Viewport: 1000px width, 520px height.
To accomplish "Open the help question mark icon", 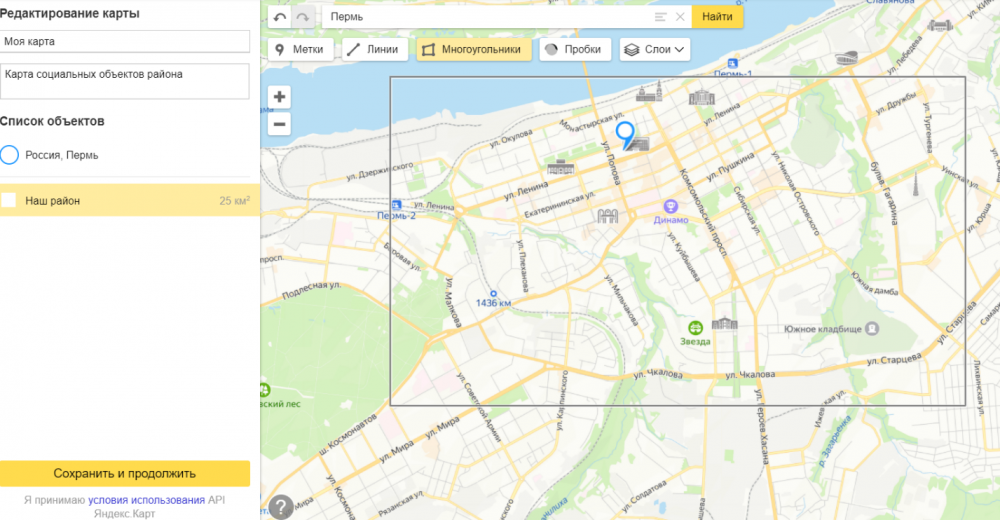I will (x=281, y=507).
